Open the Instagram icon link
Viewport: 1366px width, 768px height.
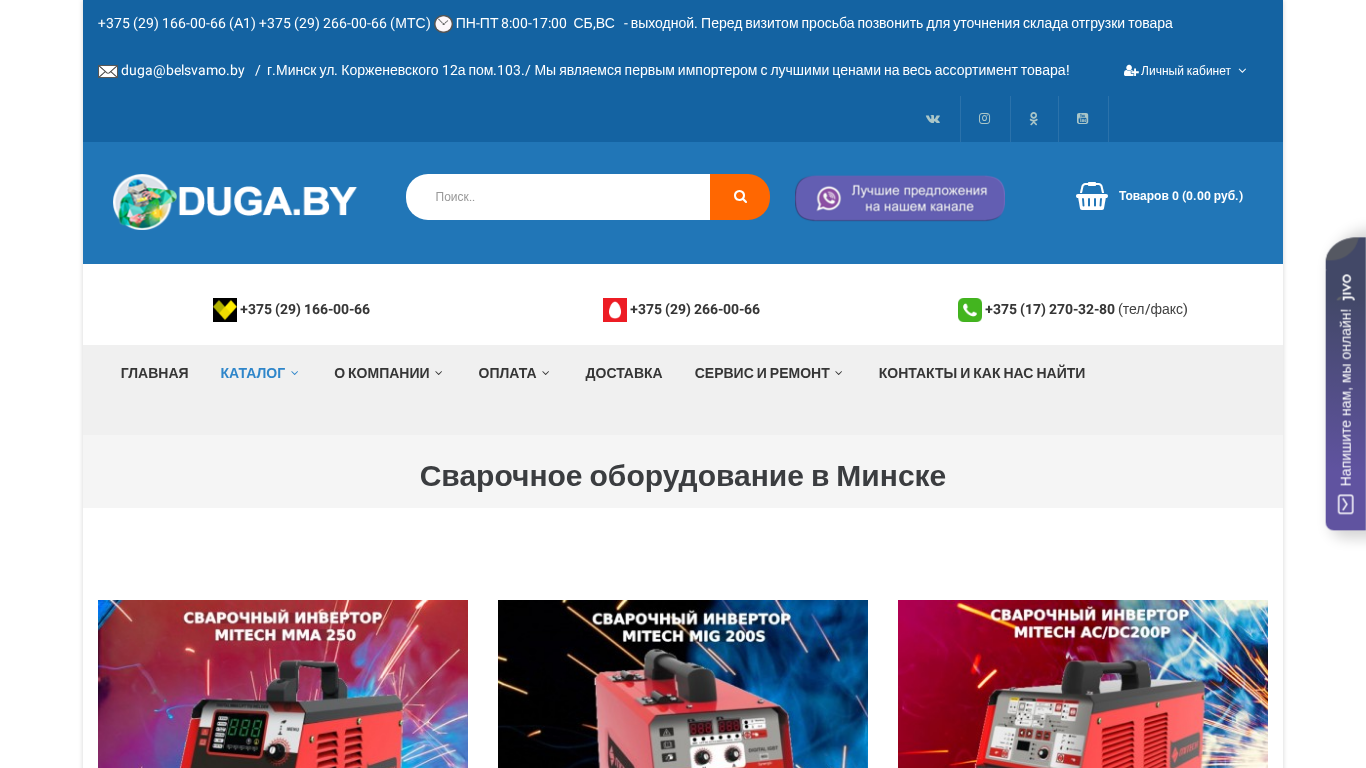tap(985, 119)
